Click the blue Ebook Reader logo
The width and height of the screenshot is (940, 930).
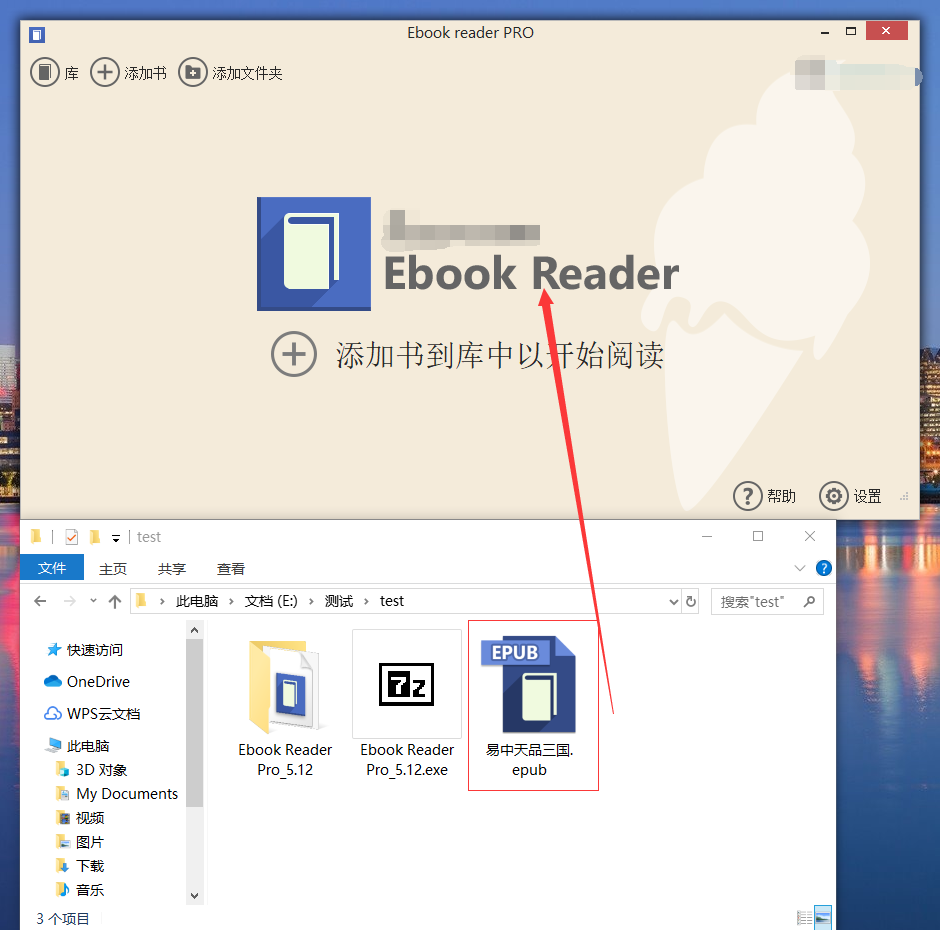[x=314, y=254]
